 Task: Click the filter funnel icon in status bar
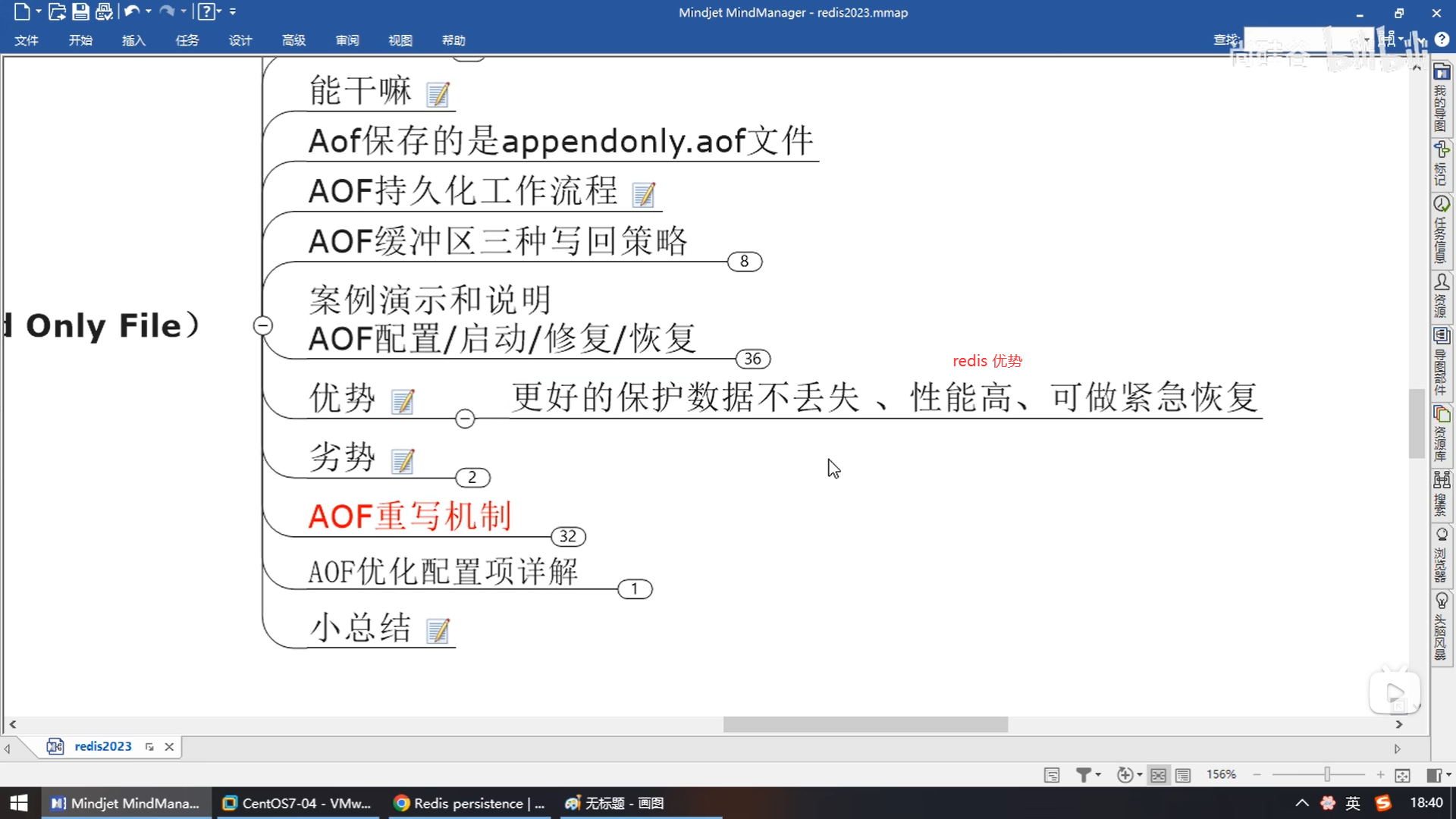(1084, 774)
